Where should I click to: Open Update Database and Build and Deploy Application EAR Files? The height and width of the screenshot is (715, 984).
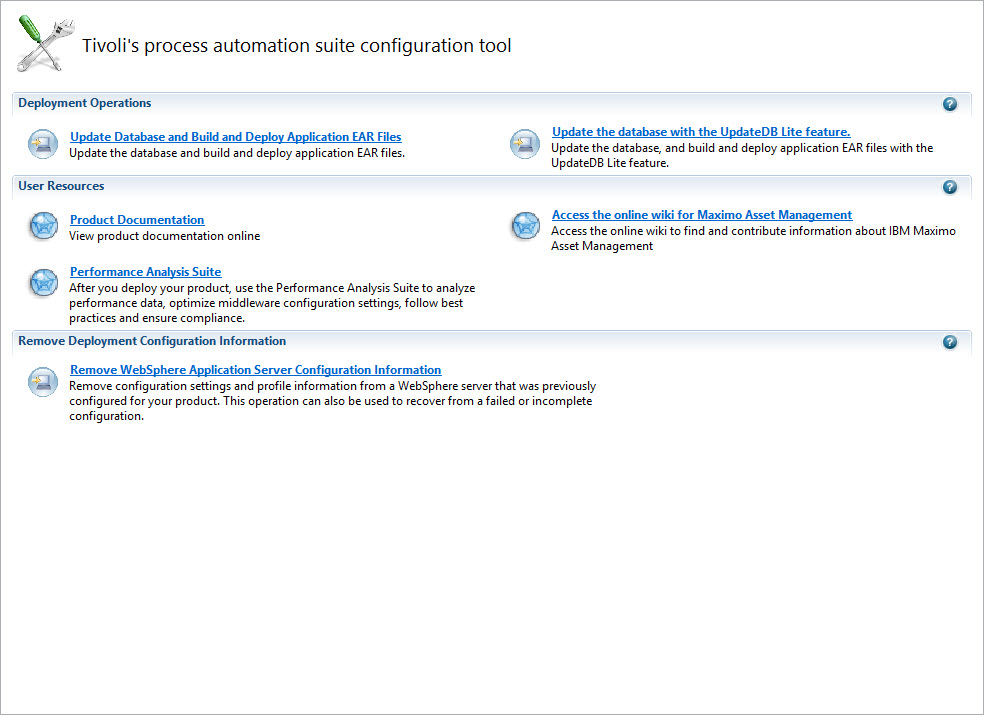pos(235,137)
